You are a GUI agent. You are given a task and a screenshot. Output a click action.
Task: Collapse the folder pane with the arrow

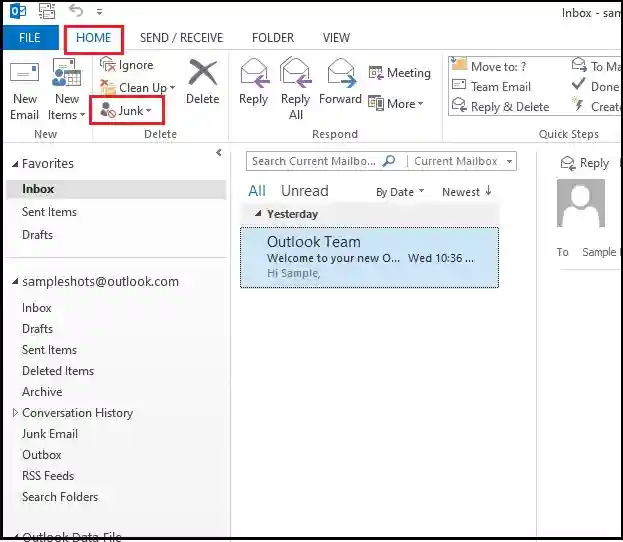pyautogui.click(x=219, y=153)
